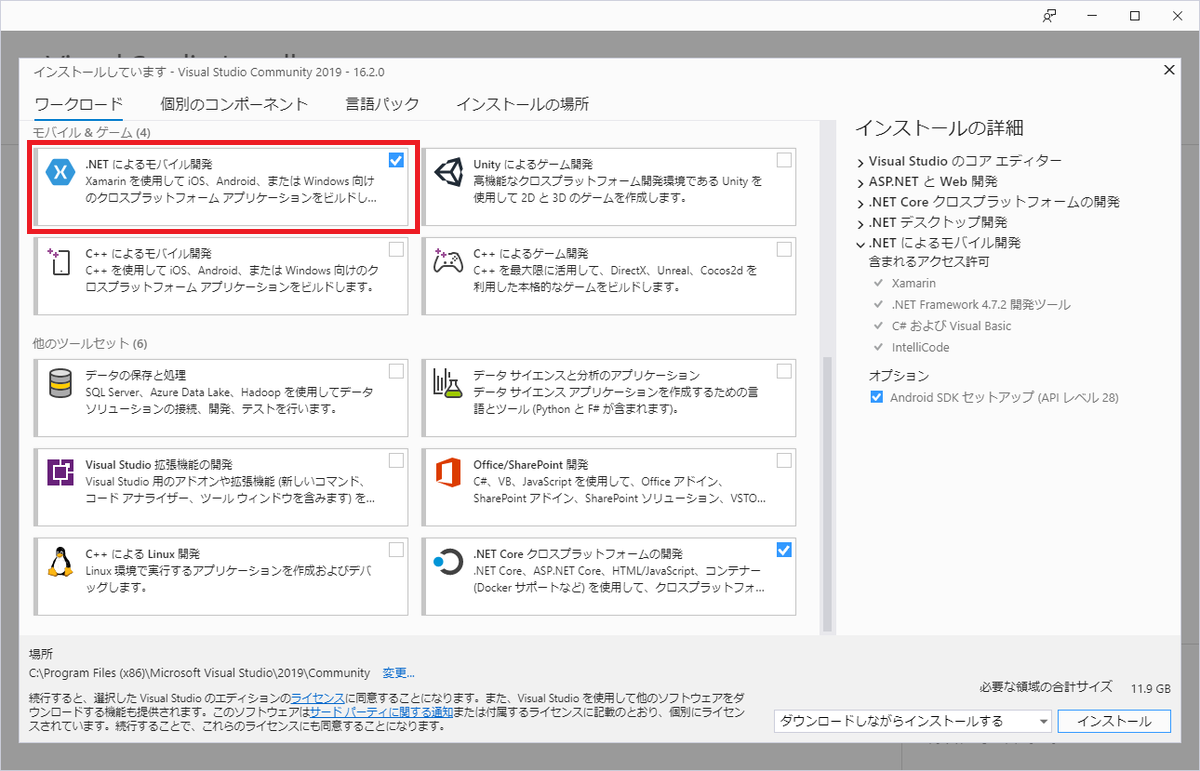Click the install path C:\Program Files (x86) text
The image size is (1200, 771).
point(200,673)
